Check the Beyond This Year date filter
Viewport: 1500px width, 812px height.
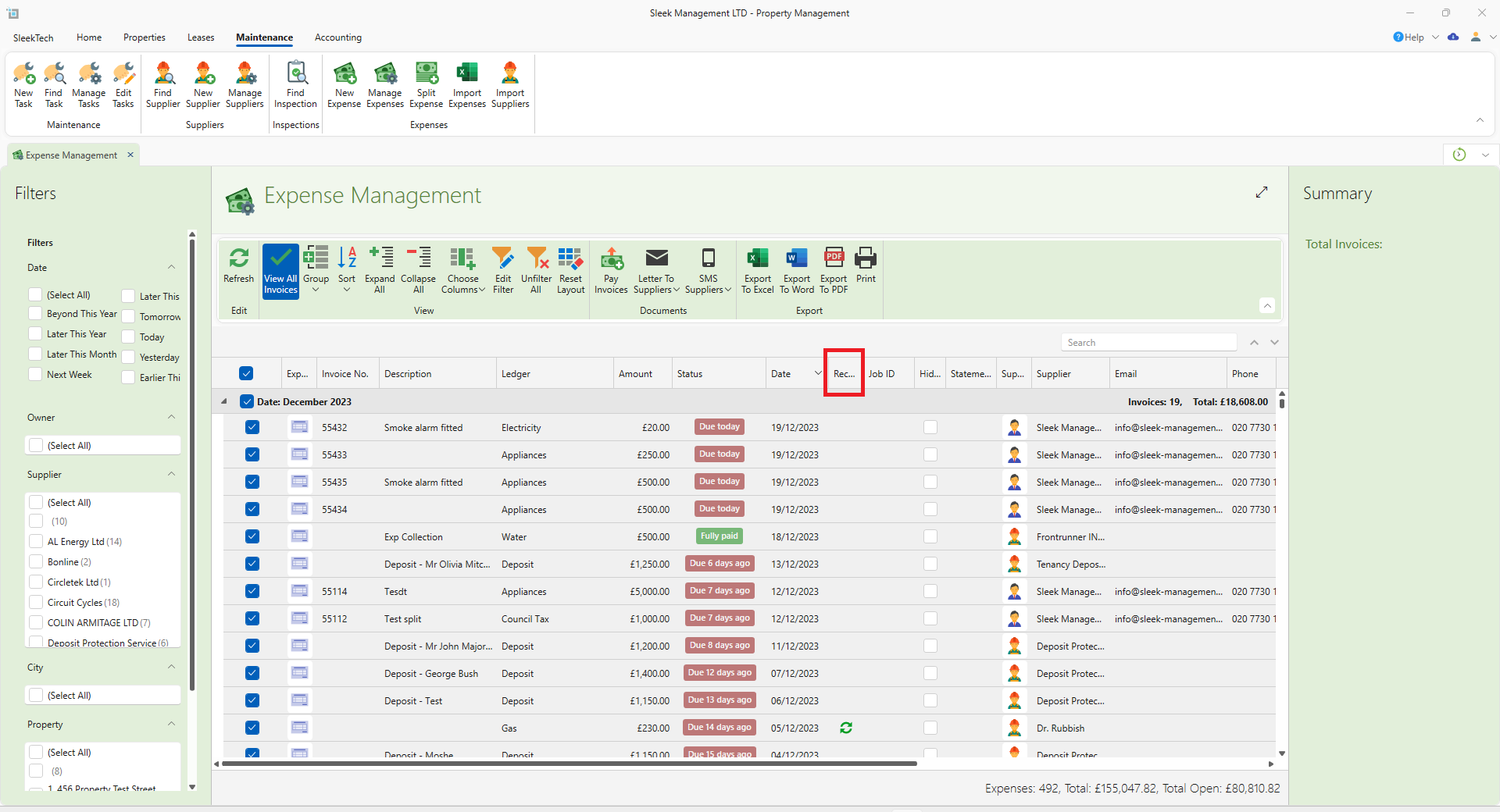click(x=35, y=314)
